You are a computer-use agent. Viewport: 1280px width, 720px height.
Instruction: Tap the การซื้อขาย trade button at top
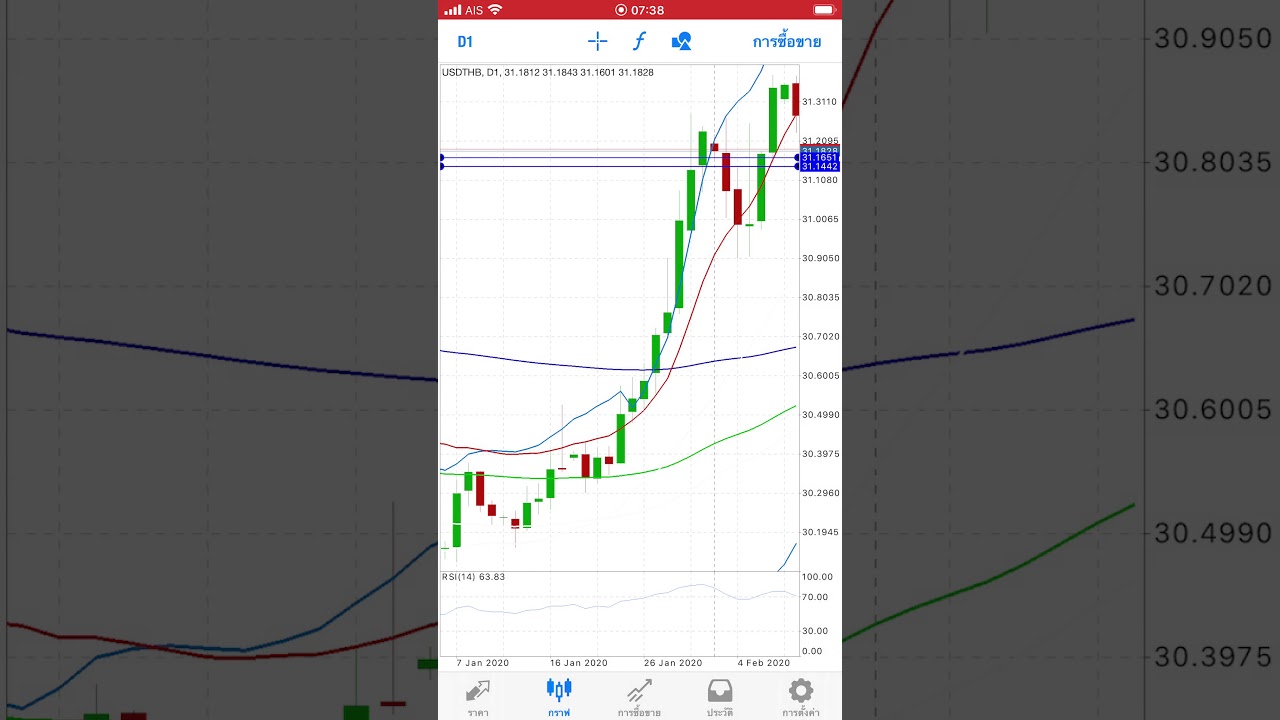pos(787,42)
